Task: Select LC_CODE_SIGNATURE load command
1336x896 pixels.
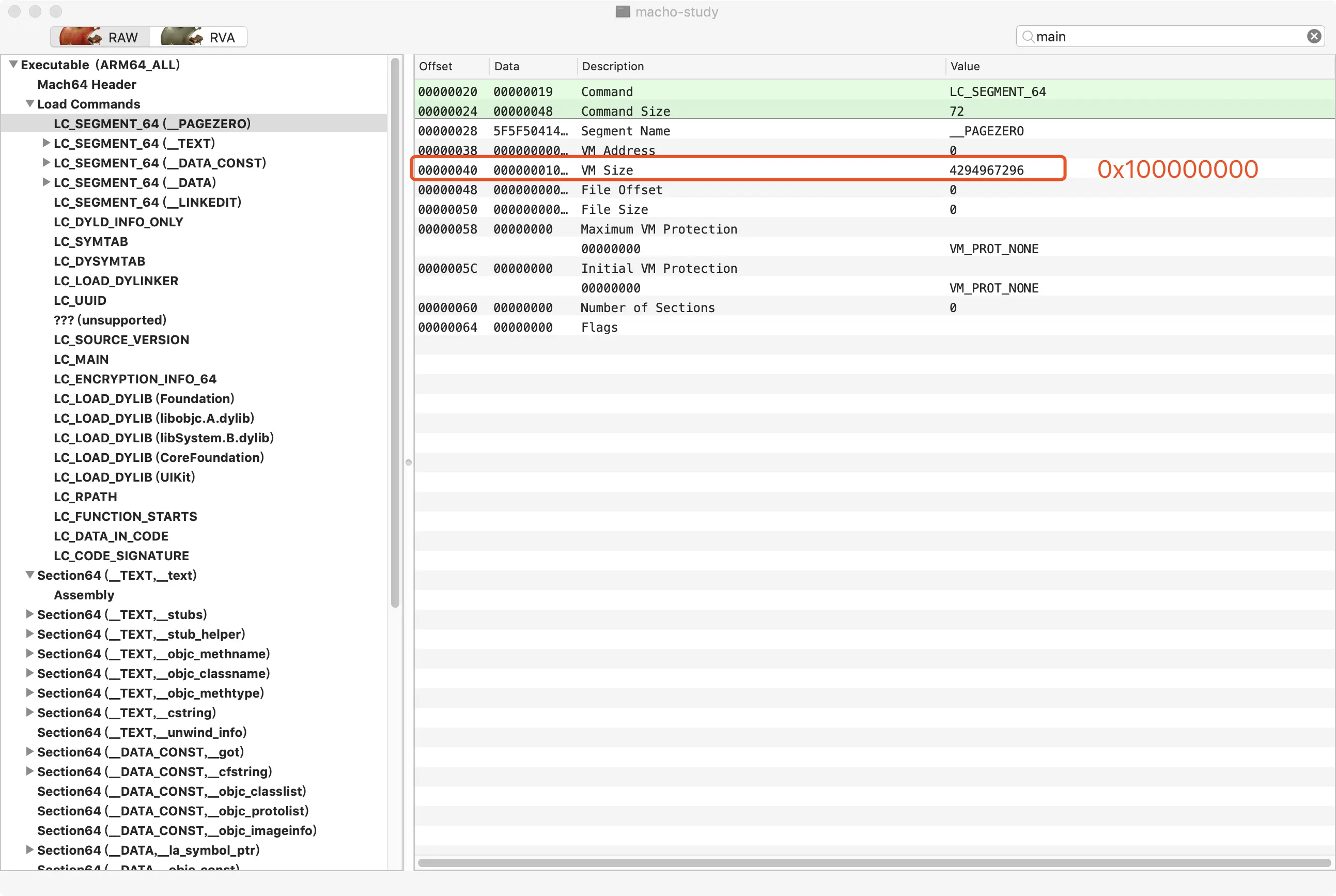Action: coord(121,555)
